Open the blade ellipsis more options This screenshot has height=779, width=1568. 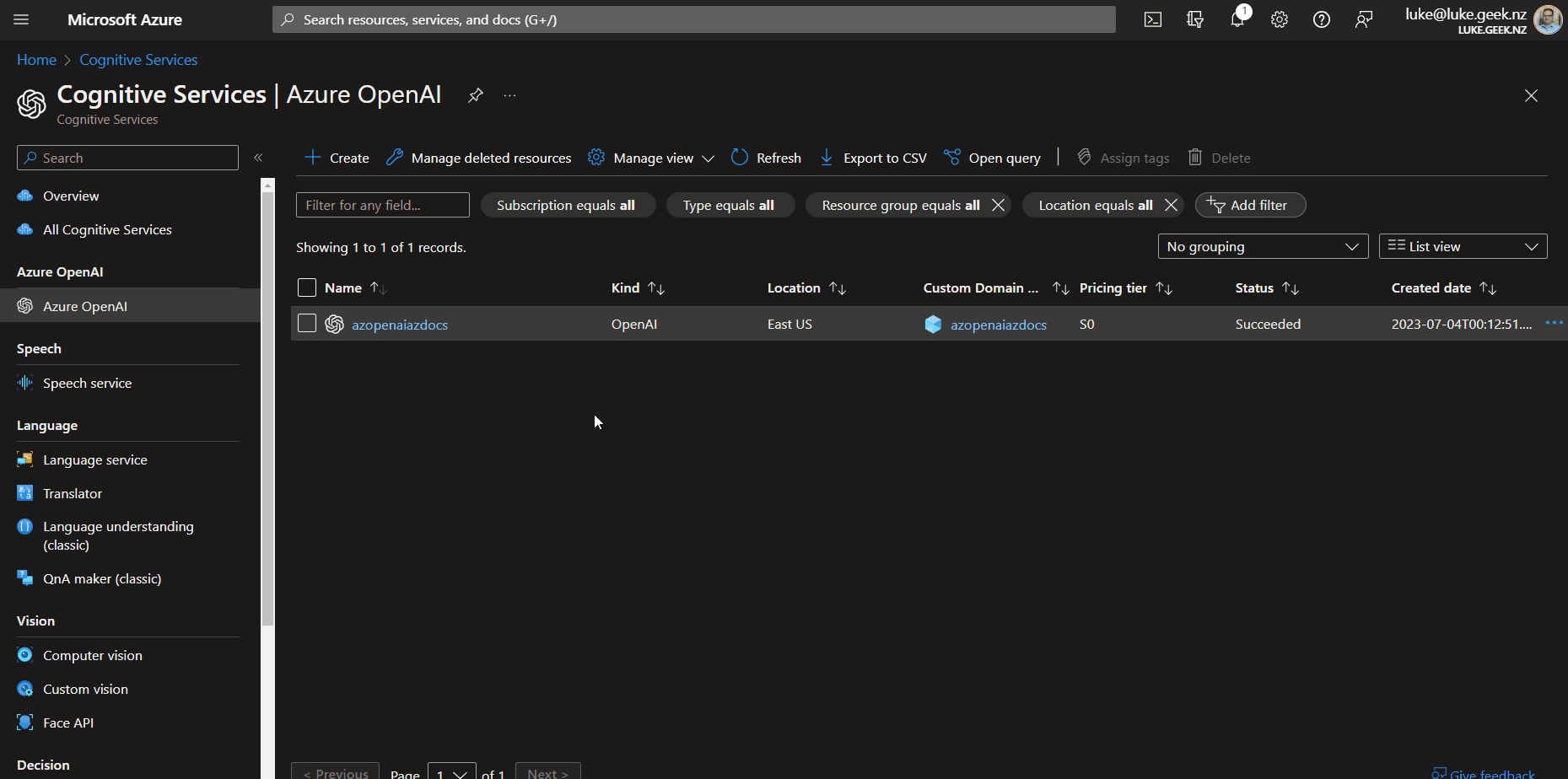click(x=509, y=95)
